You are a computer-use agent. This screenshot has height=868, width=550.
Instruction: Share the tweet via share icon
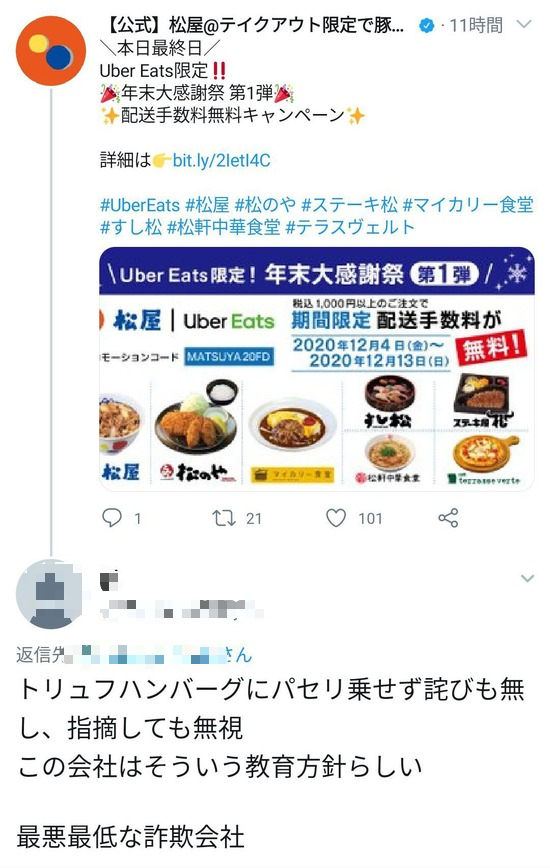click(448, 518)
